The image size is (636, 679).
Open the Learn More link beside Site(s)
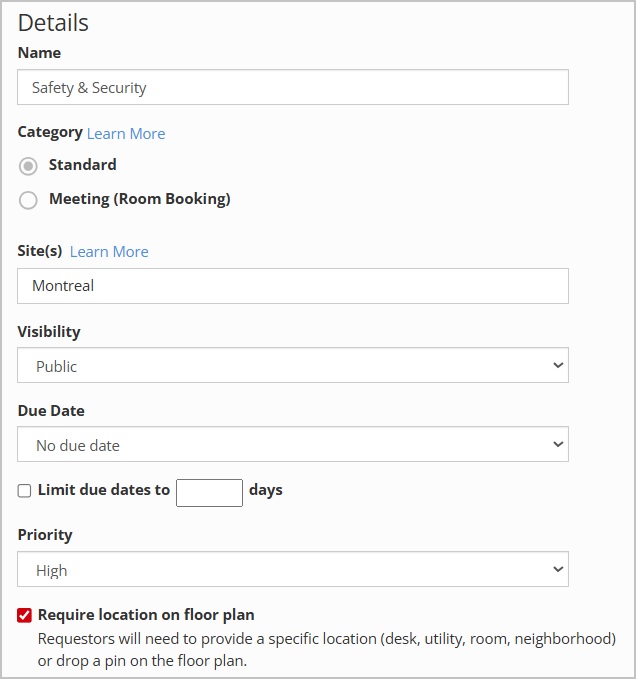coord(109,252)
